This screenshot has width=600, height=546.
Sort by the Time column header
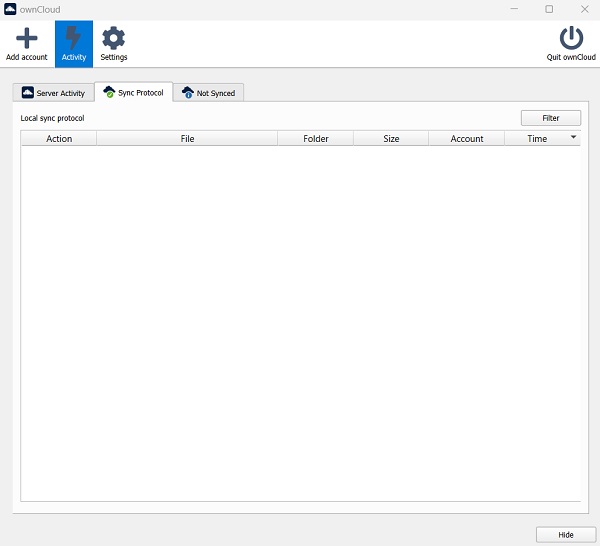pos(543,139)
